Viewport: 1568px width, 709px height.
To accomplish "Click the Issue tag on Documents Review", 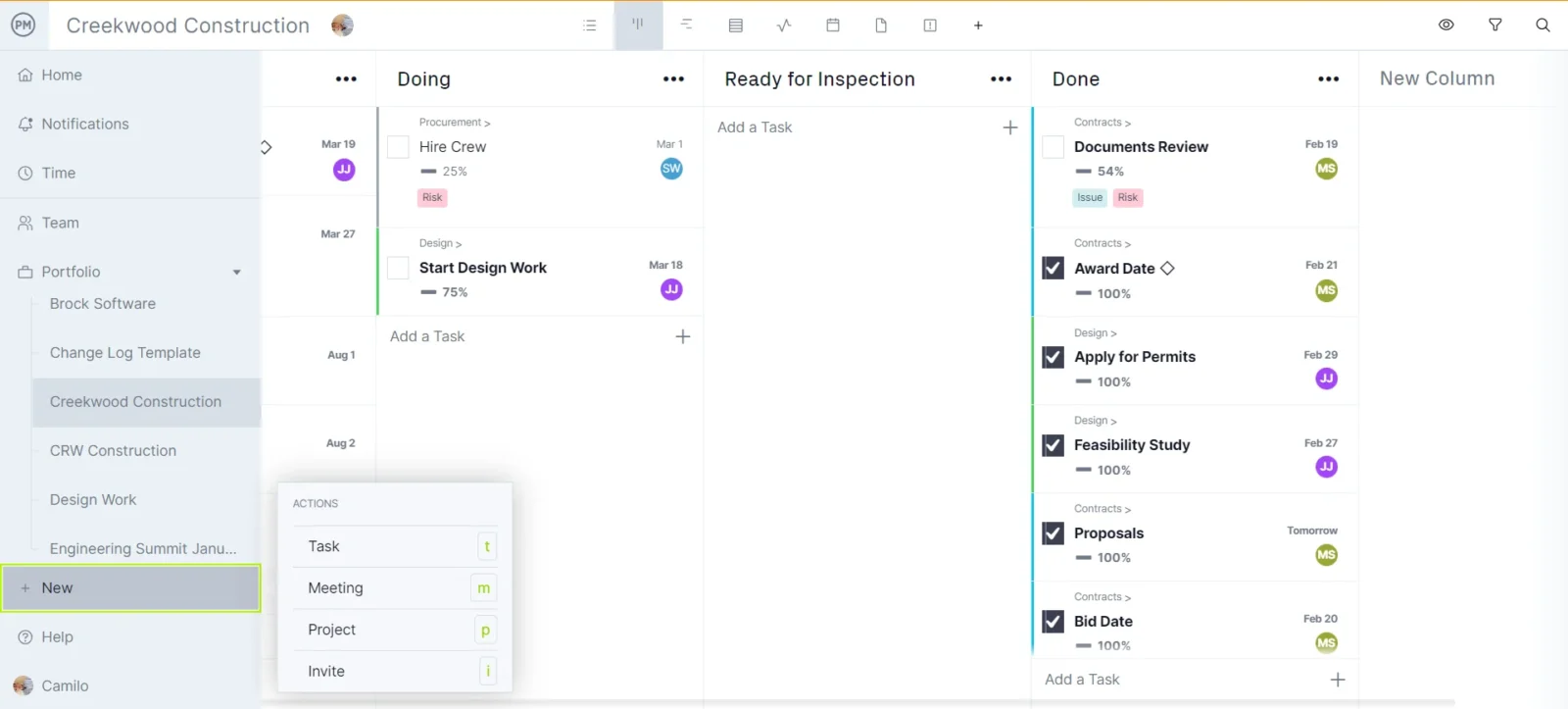I will tap(1090, 198).
